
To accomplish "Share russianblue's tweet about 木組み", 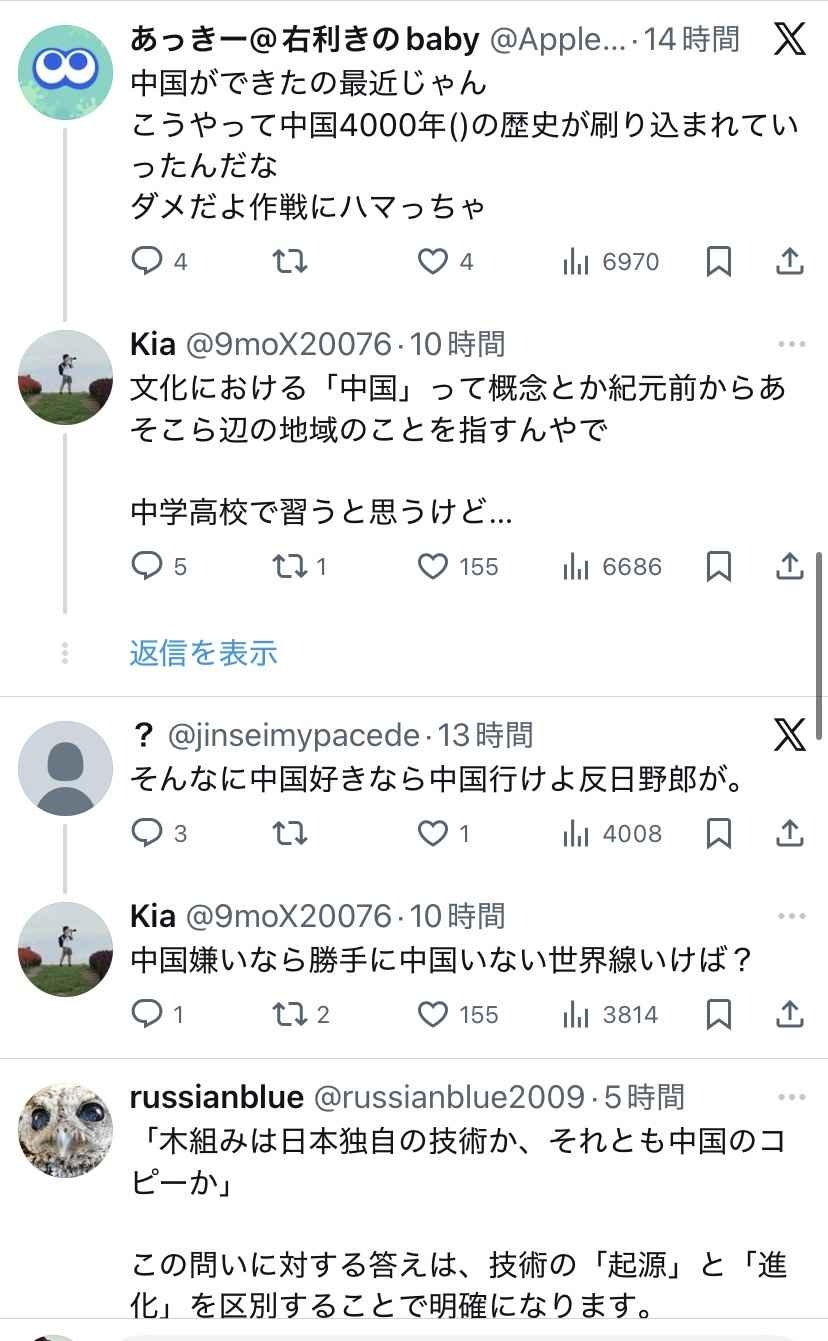I will coord(790,1335).
